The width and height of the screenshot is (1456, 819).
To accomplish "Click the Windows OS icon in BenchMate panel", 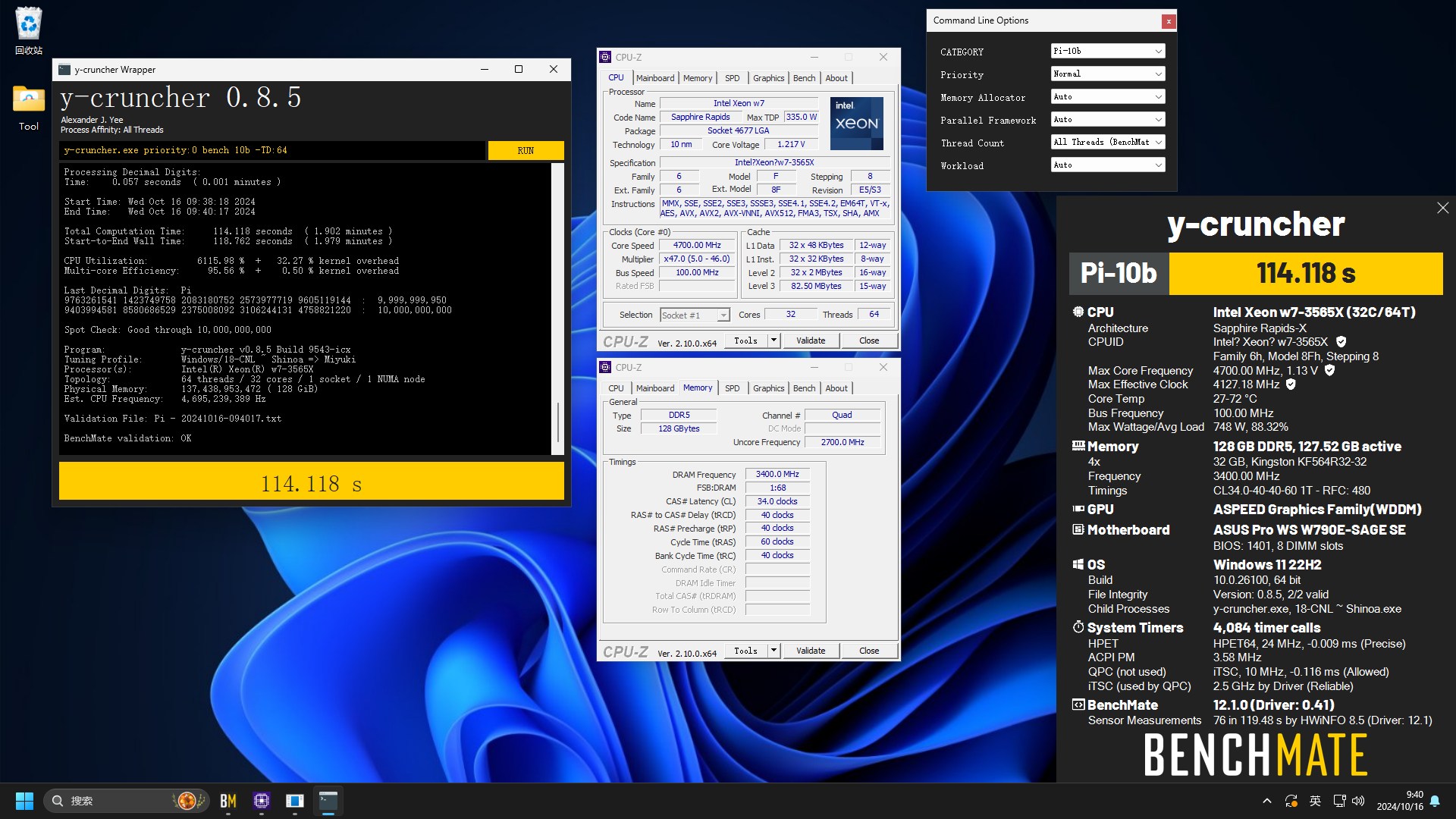I will click(1078, 564).
